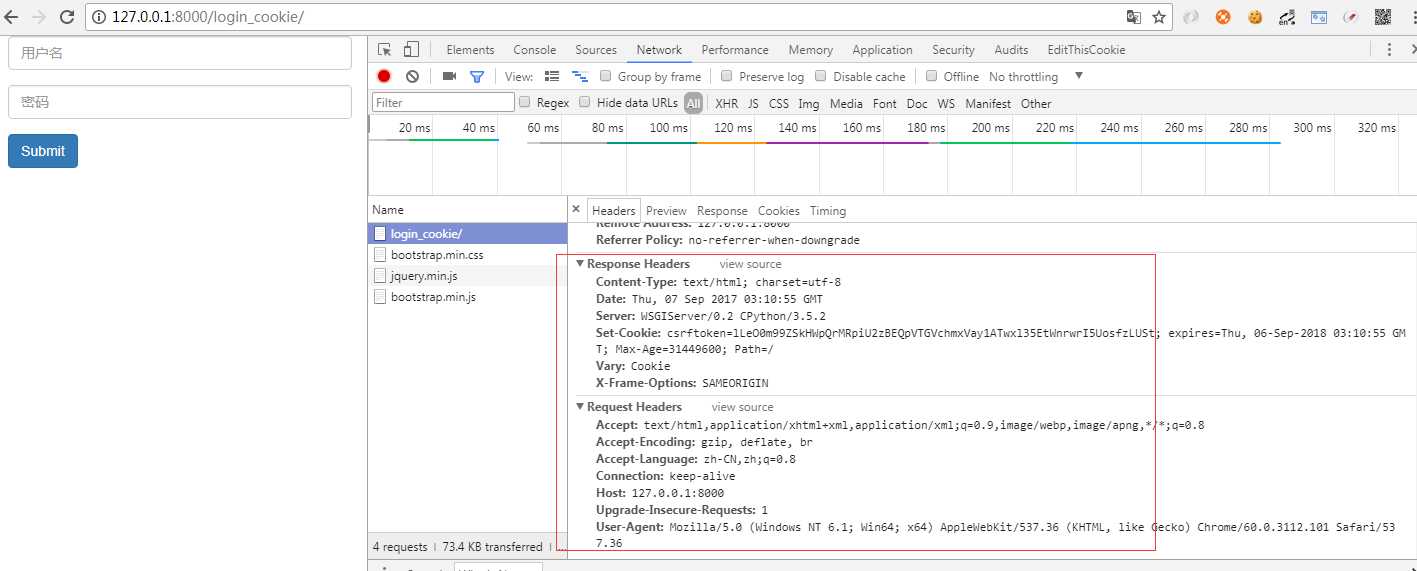The height and width of the screenshot is (571, 1417).
Task: Open the Cookies tab of request
Action: (x=779, y=211)
